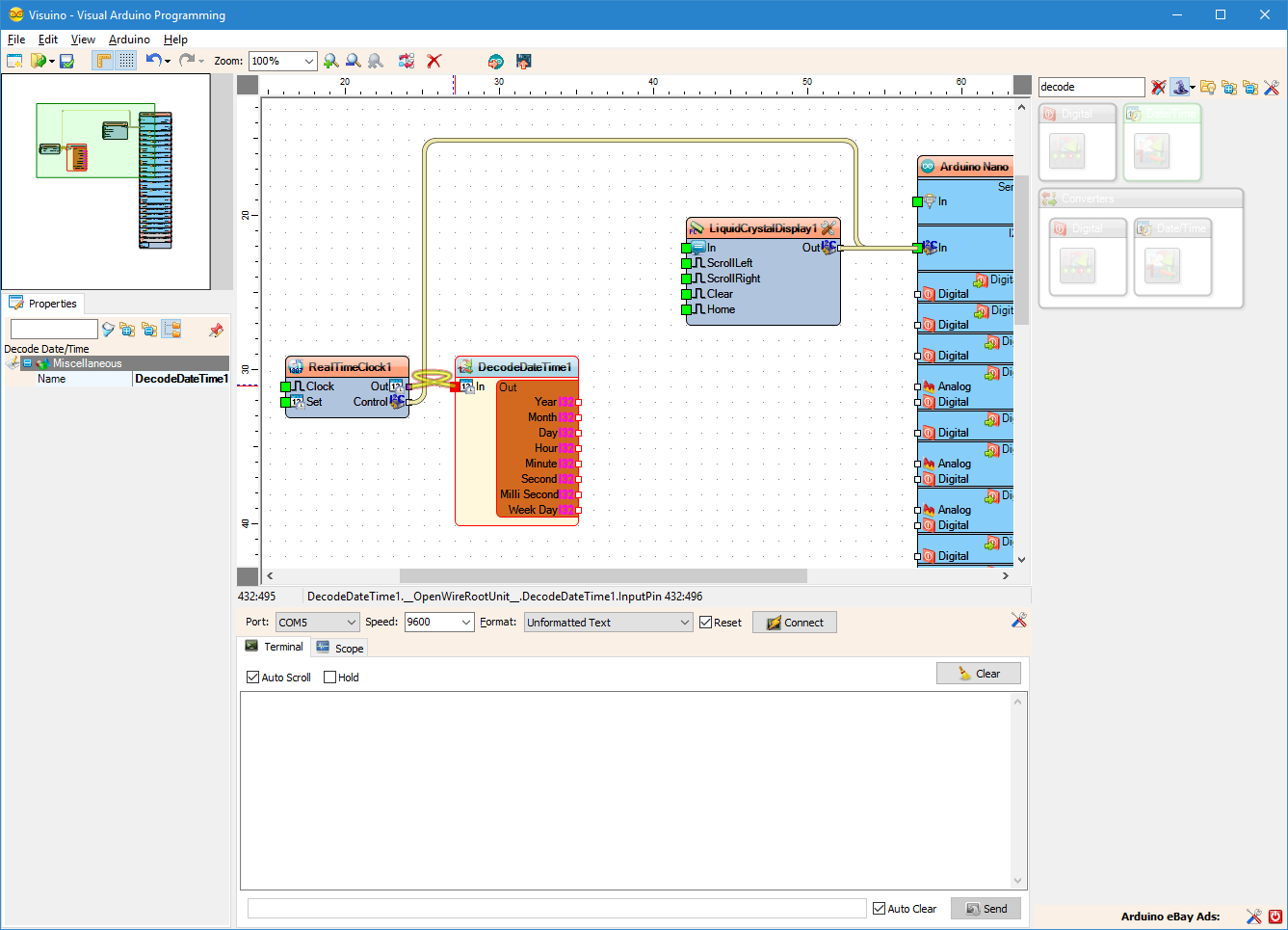1288x930 pixels.
Task: Click the palette settings tools icon
Action: point(1272,87)
